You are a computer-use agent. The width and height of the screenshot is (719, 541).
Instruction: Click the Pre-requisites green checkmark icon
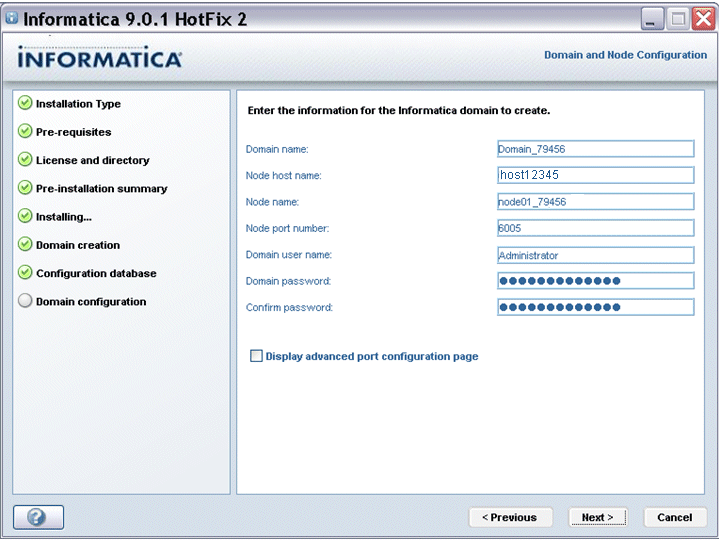tap(25, 131)
